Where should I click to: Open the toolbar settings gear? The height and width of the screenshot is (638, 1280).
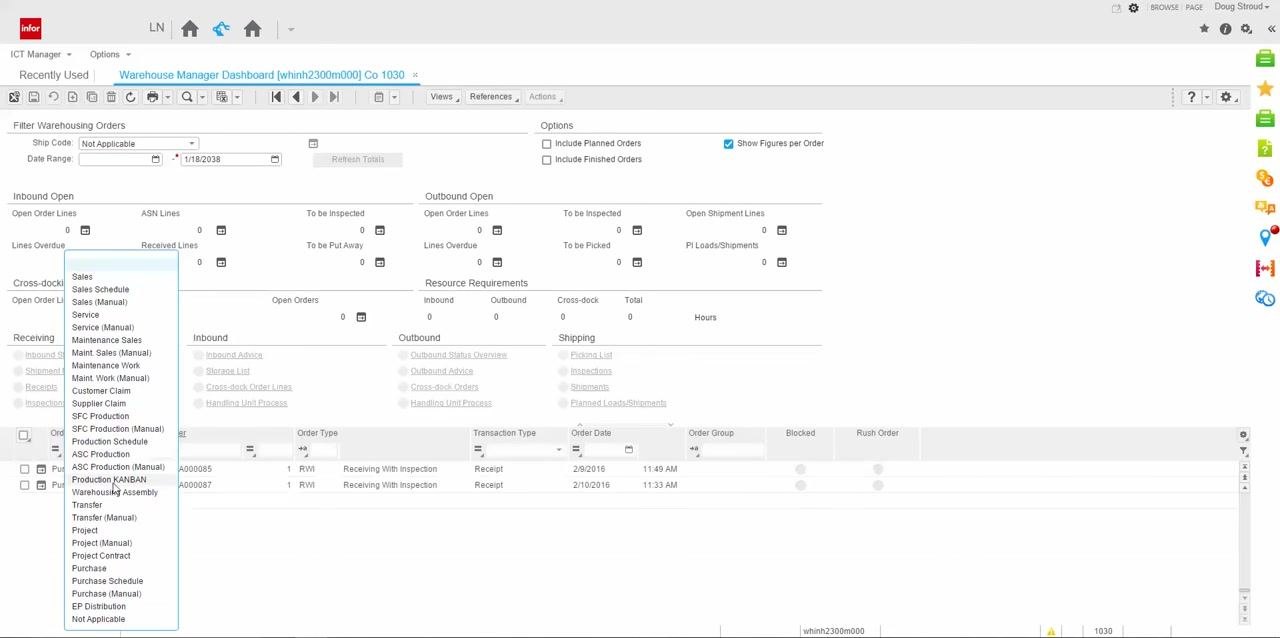point(1226,97)
